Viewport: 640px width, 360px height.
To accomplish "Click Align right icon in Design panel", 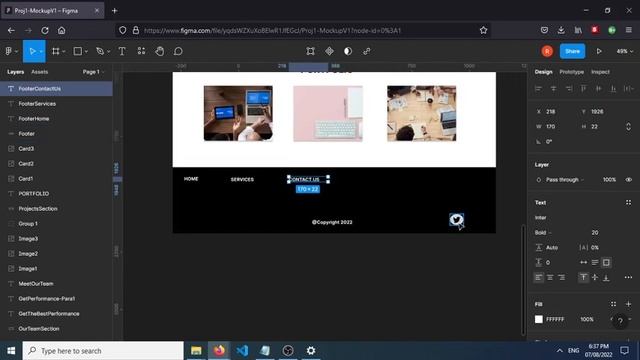I will [569, 89].
